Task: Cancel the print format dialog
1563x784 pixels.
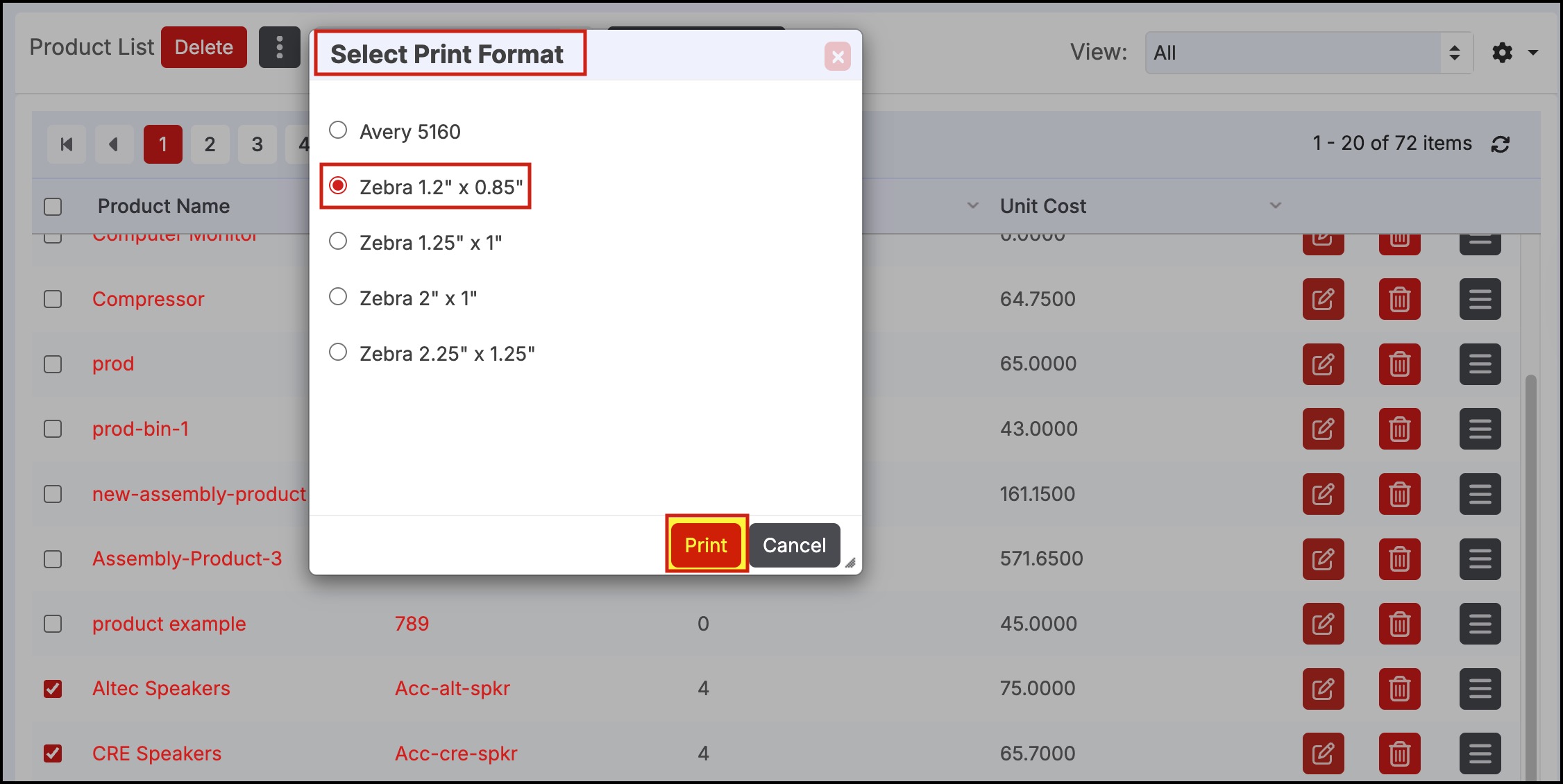Action: (x=794, y=545)
